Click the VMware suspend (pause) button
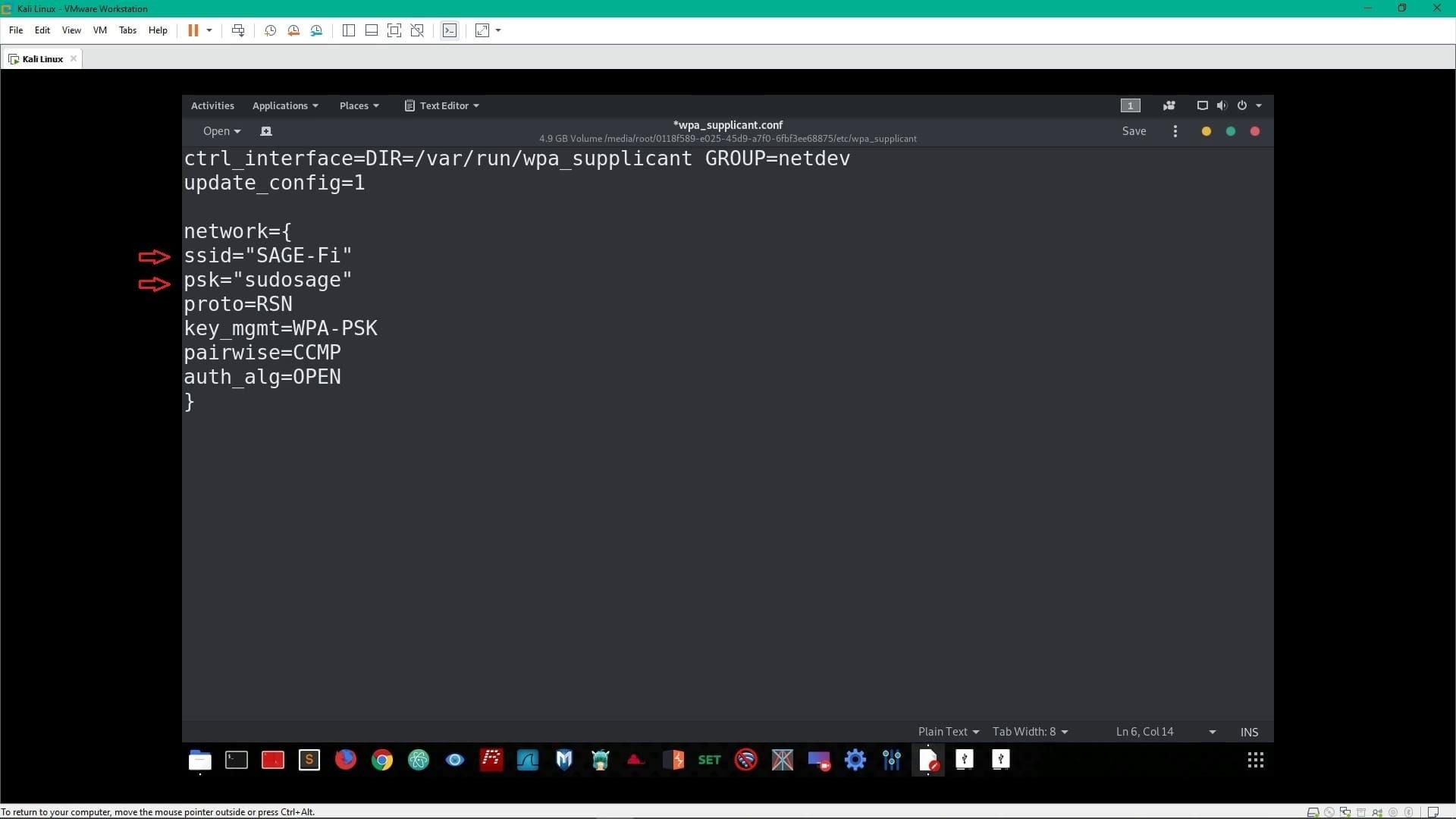The height and width of the screenshot is (819, 1456). [193, 30]
